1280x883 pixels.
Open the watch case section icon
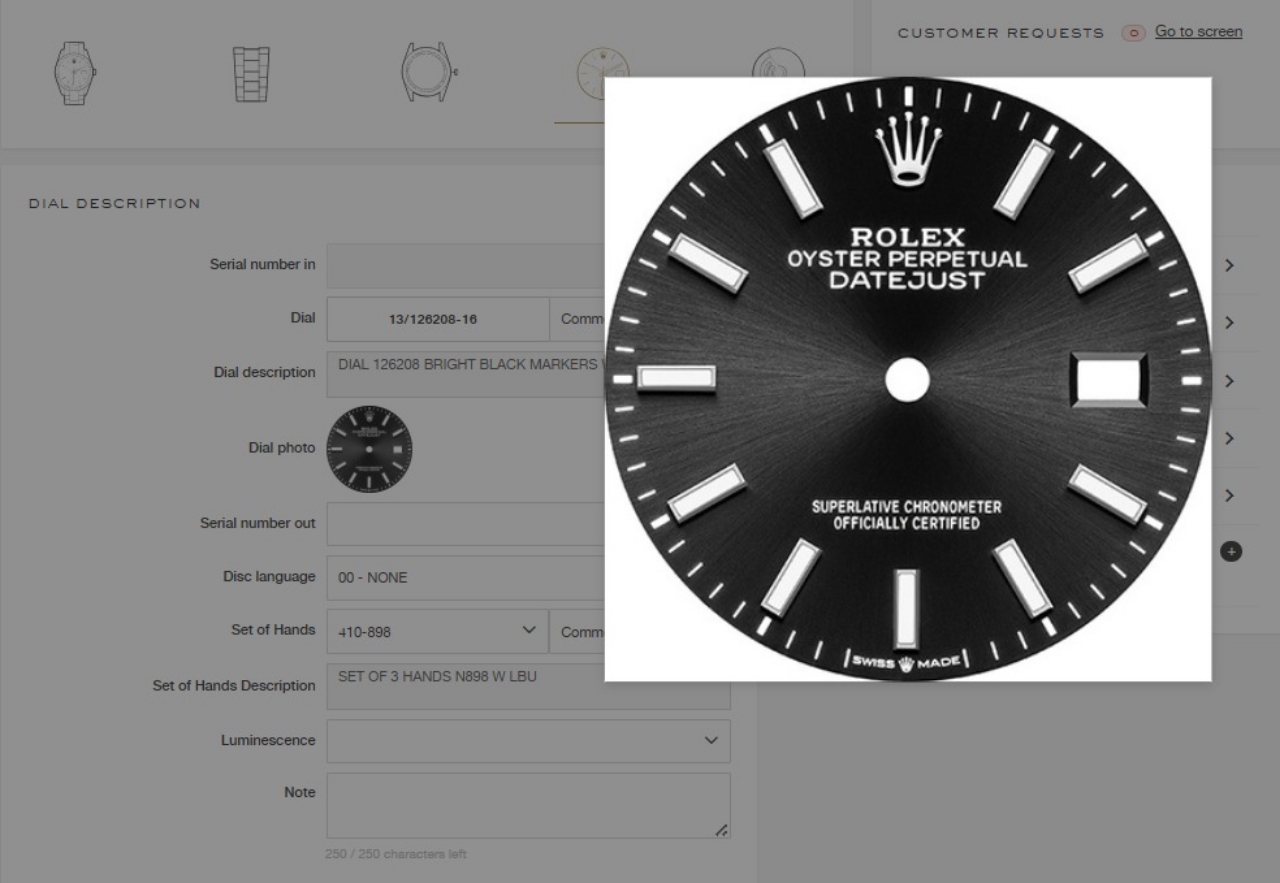pos(429,72)
